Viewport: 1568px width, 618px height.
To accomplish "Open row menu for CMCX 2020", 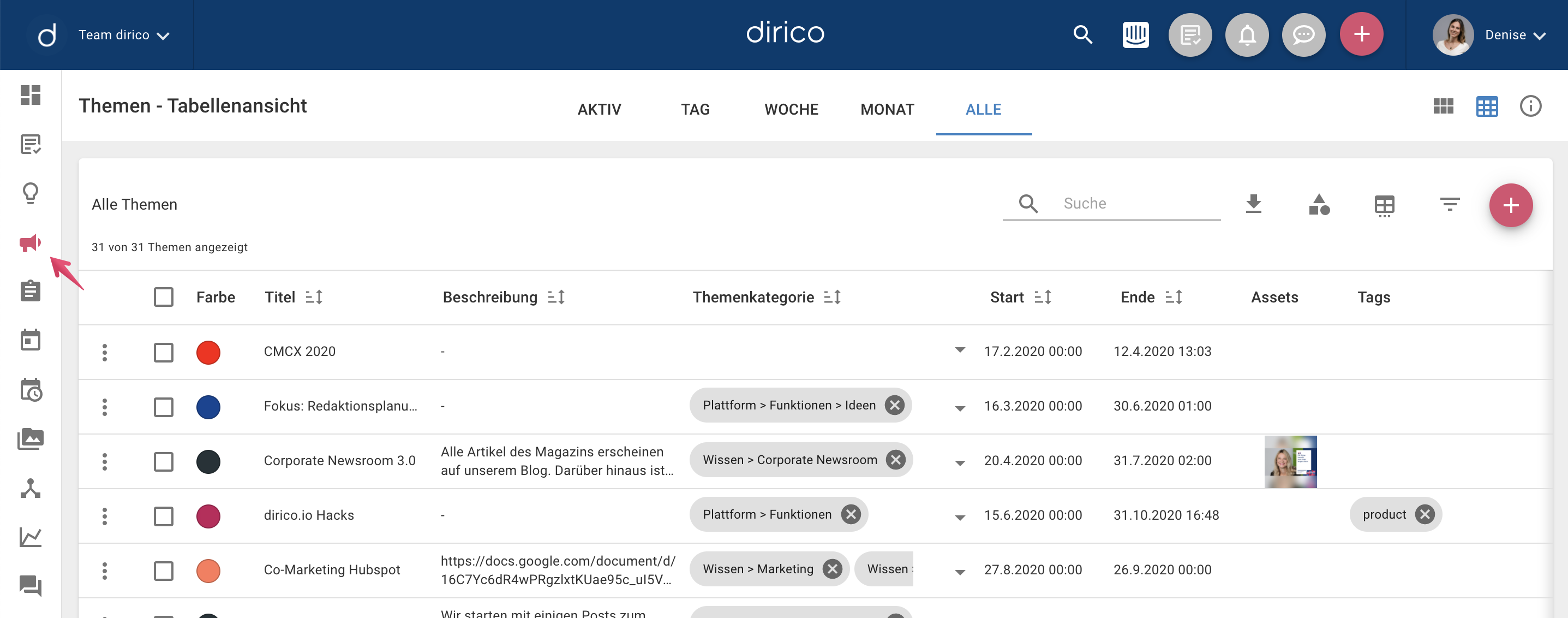I will click(105, 353).
